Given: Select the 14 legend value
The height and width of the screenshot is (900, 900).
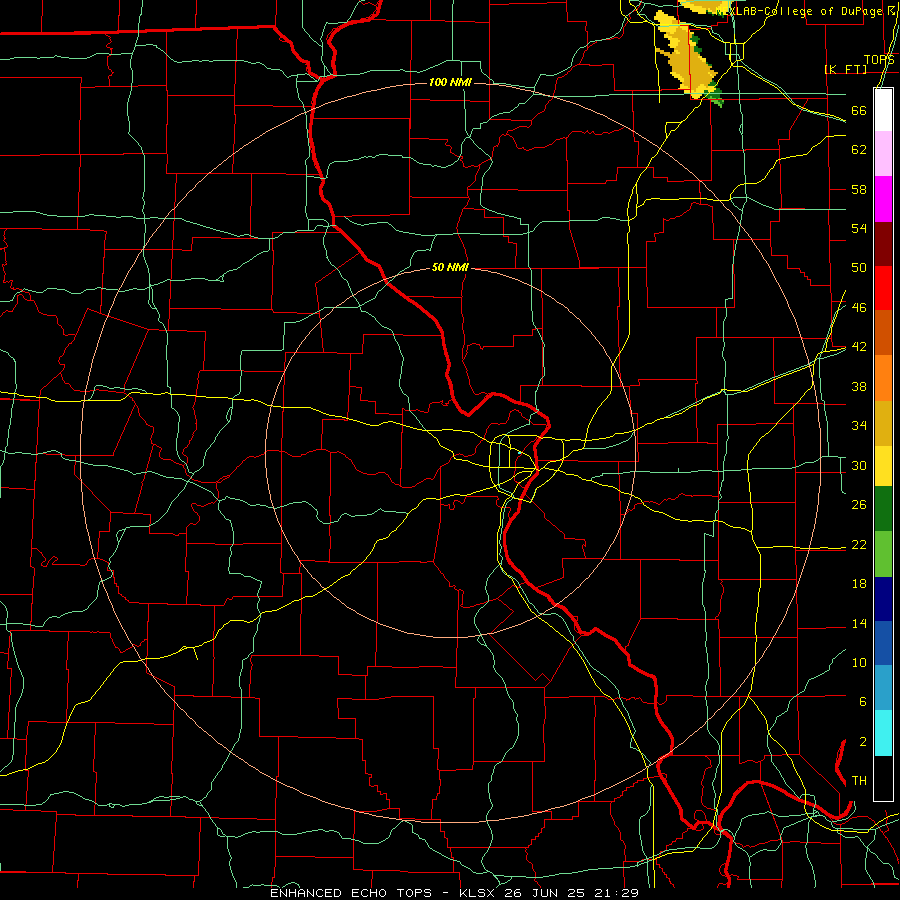Looking at the screenshot, I should [859, 623].
